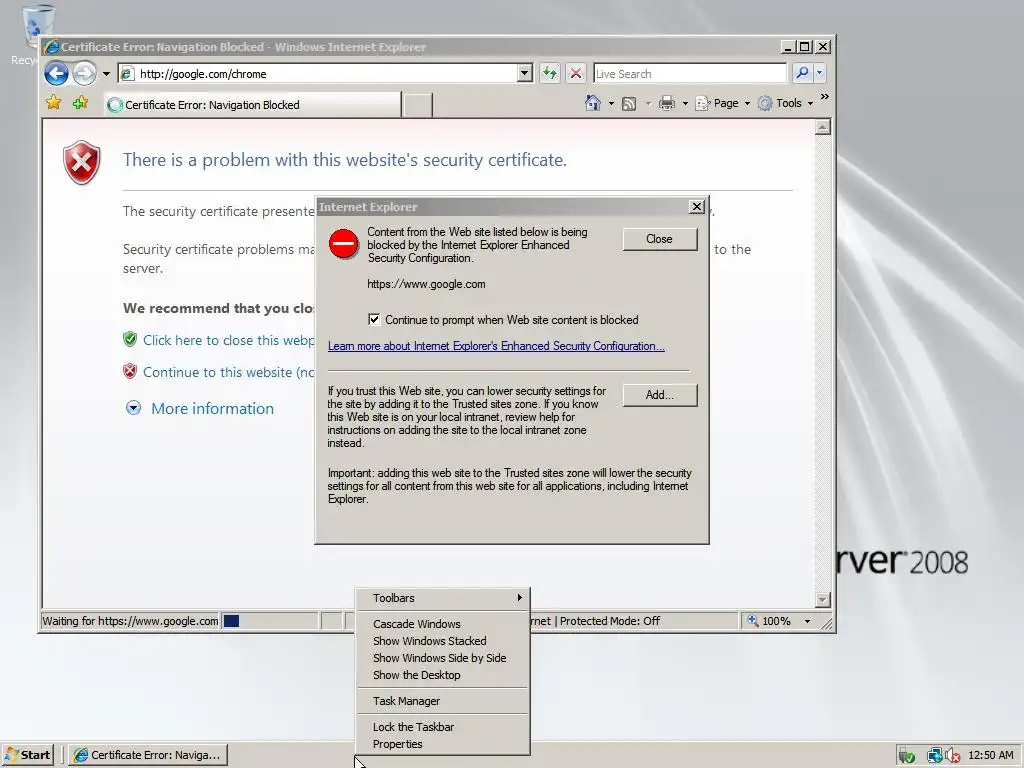Screen dimensions: 1024x768
Task: Open Task Manager from context menu
Action: click(444, 701)
